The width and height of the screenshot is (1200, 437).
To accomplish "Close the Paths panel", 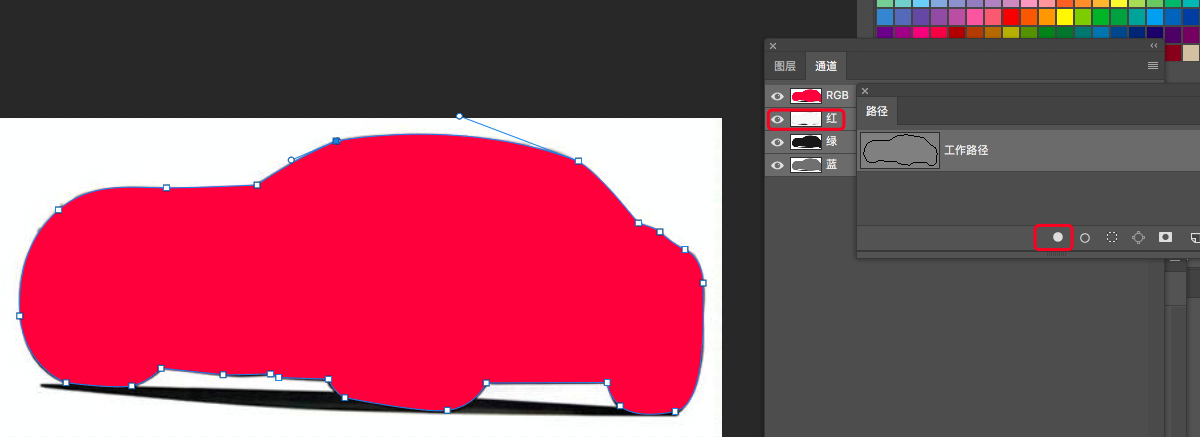I will (x=865, y=91).
